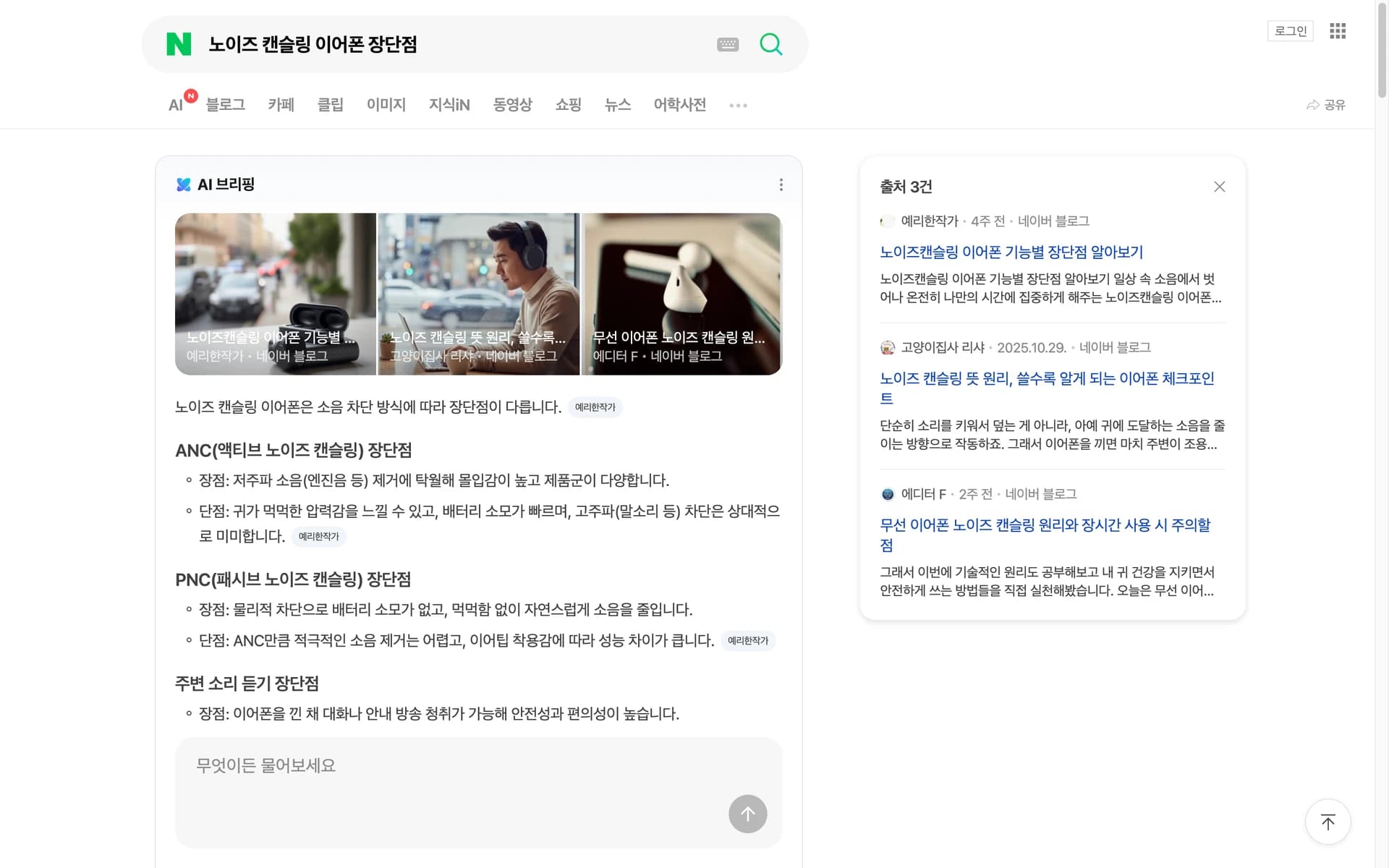The width and height of the screenshot is (1389, 868).
Task: Click the green Naver N logo
Action: pyautogui.click(x=179, y=44)
